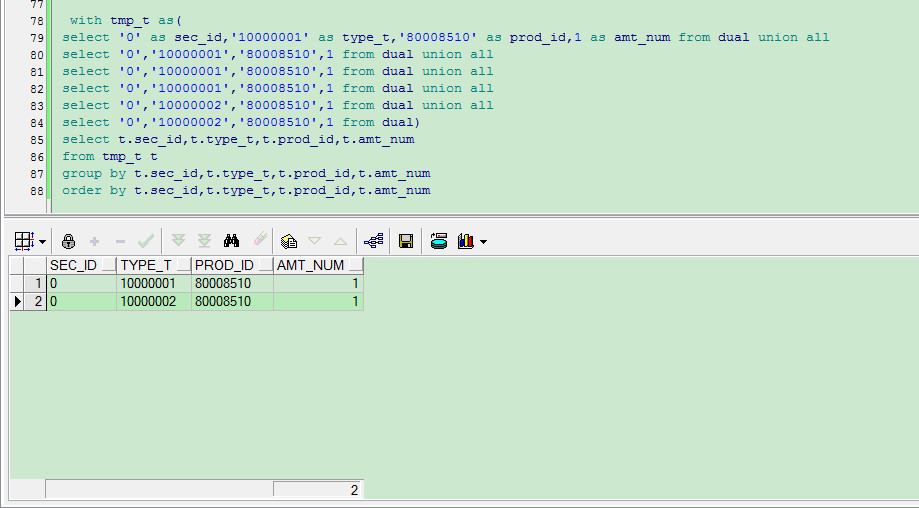Open the linked query tree icon
This screenshot has height=508, width=919.
tap(373, 241)
